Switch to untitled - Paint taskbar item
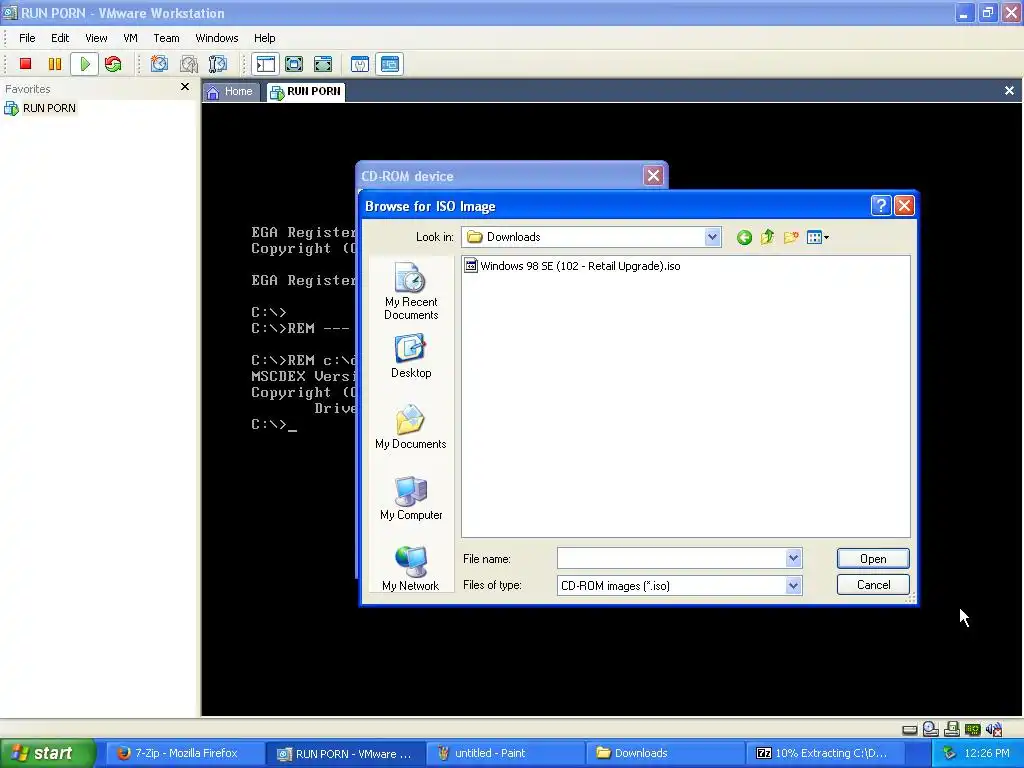Image resolution: width=1024 pixels, height=768 pixels. [x=504, y=753]
